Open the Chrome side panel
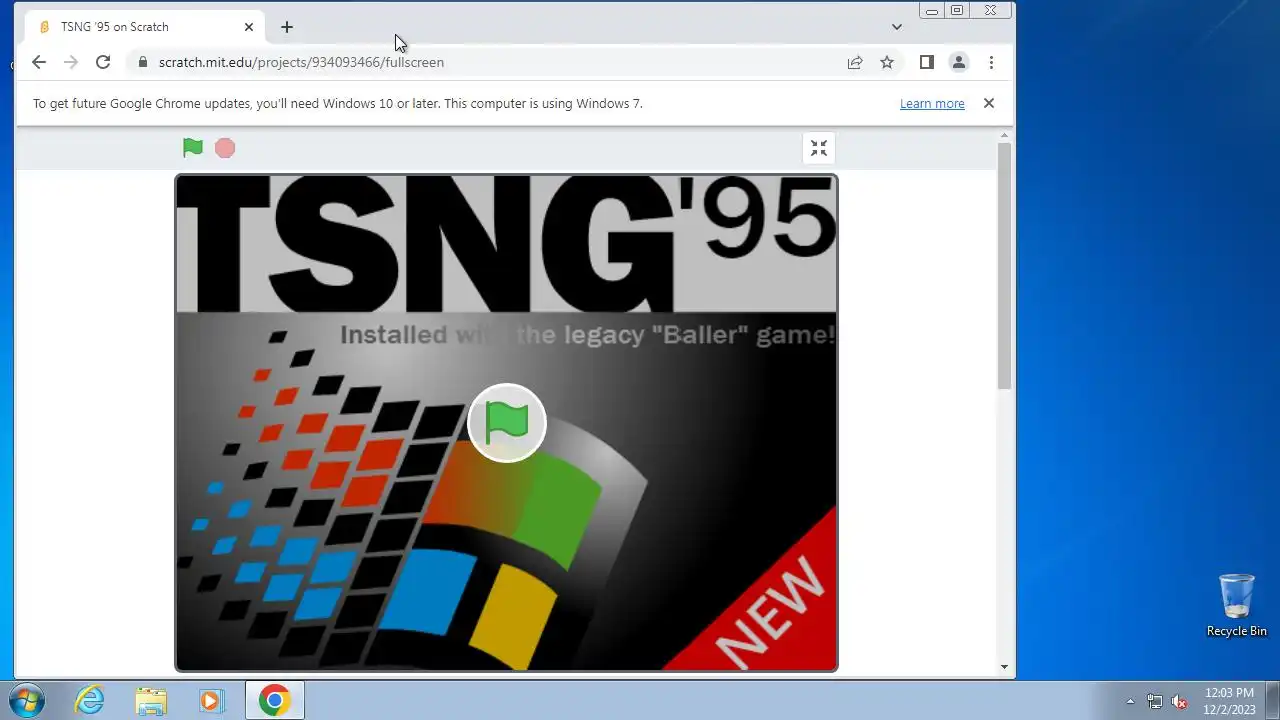Screen dimensions: 1280x720 click(x=926, y=62)
